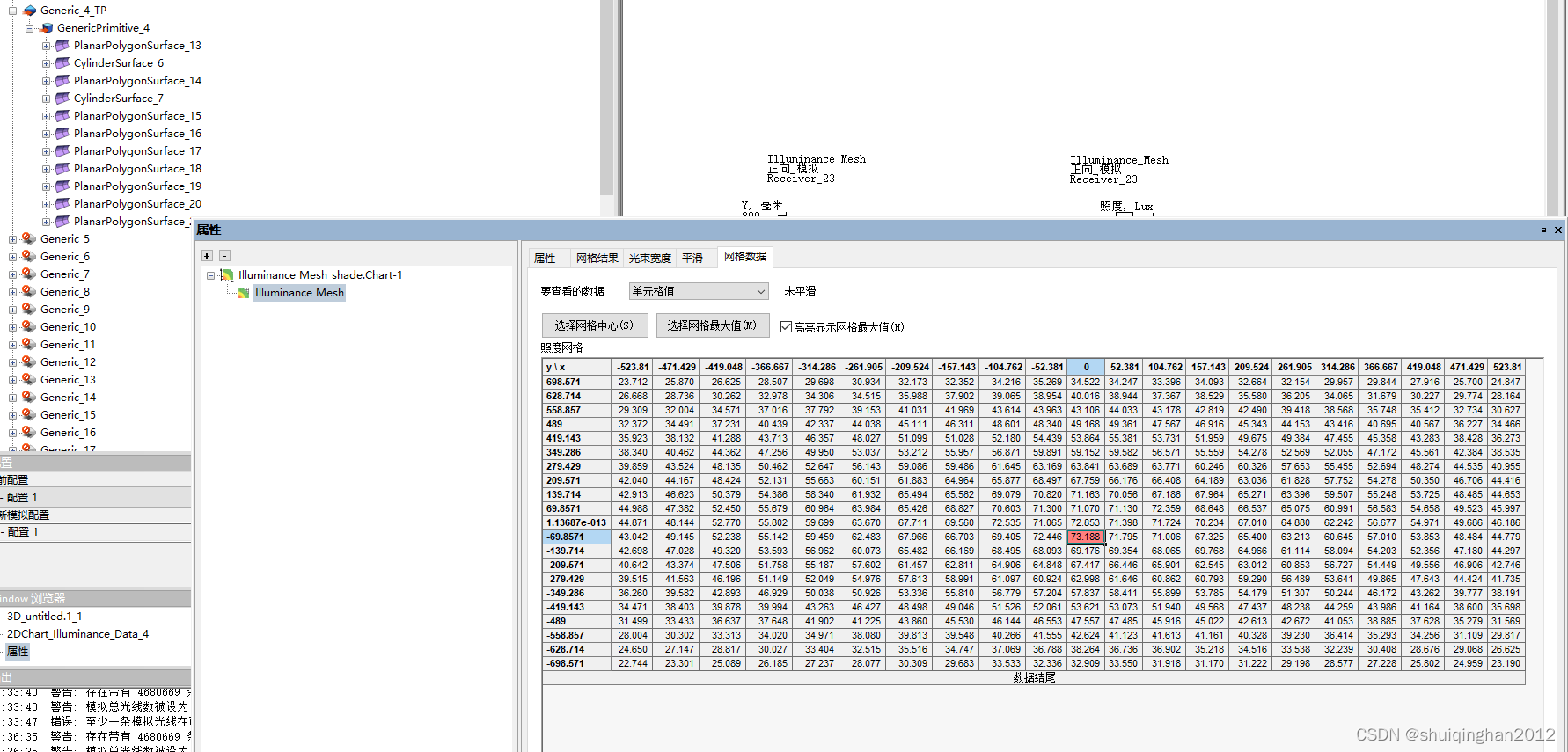Click the Generic_7 object icon
Viewport: 1568px width, 752px height.
click(29, 274)
